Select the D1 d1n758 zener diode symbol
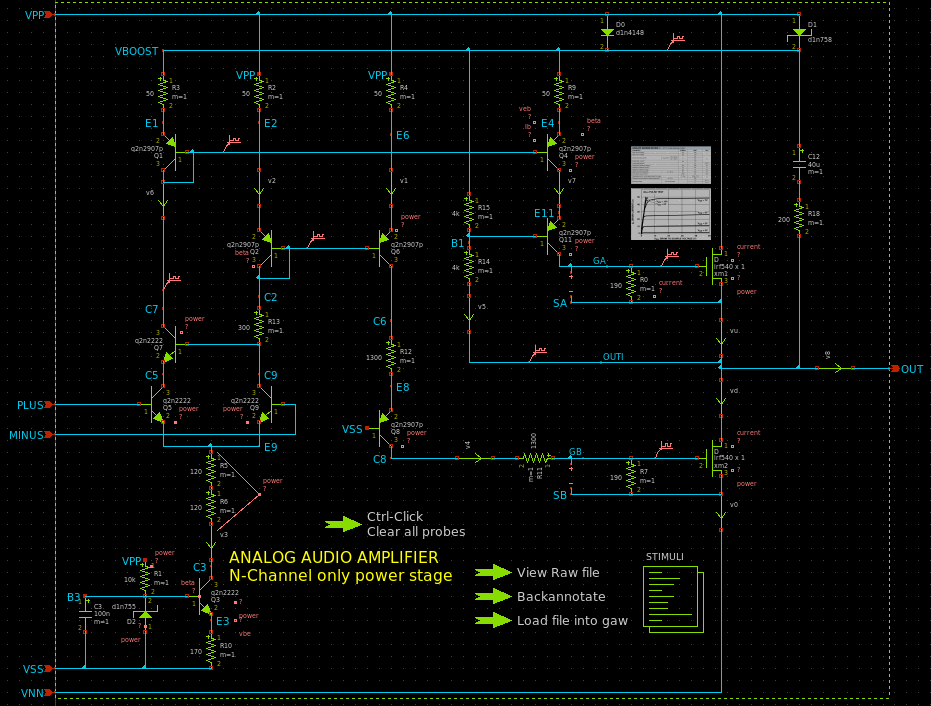The width and height of the screenshot is (931, 706). click(798, 32)
